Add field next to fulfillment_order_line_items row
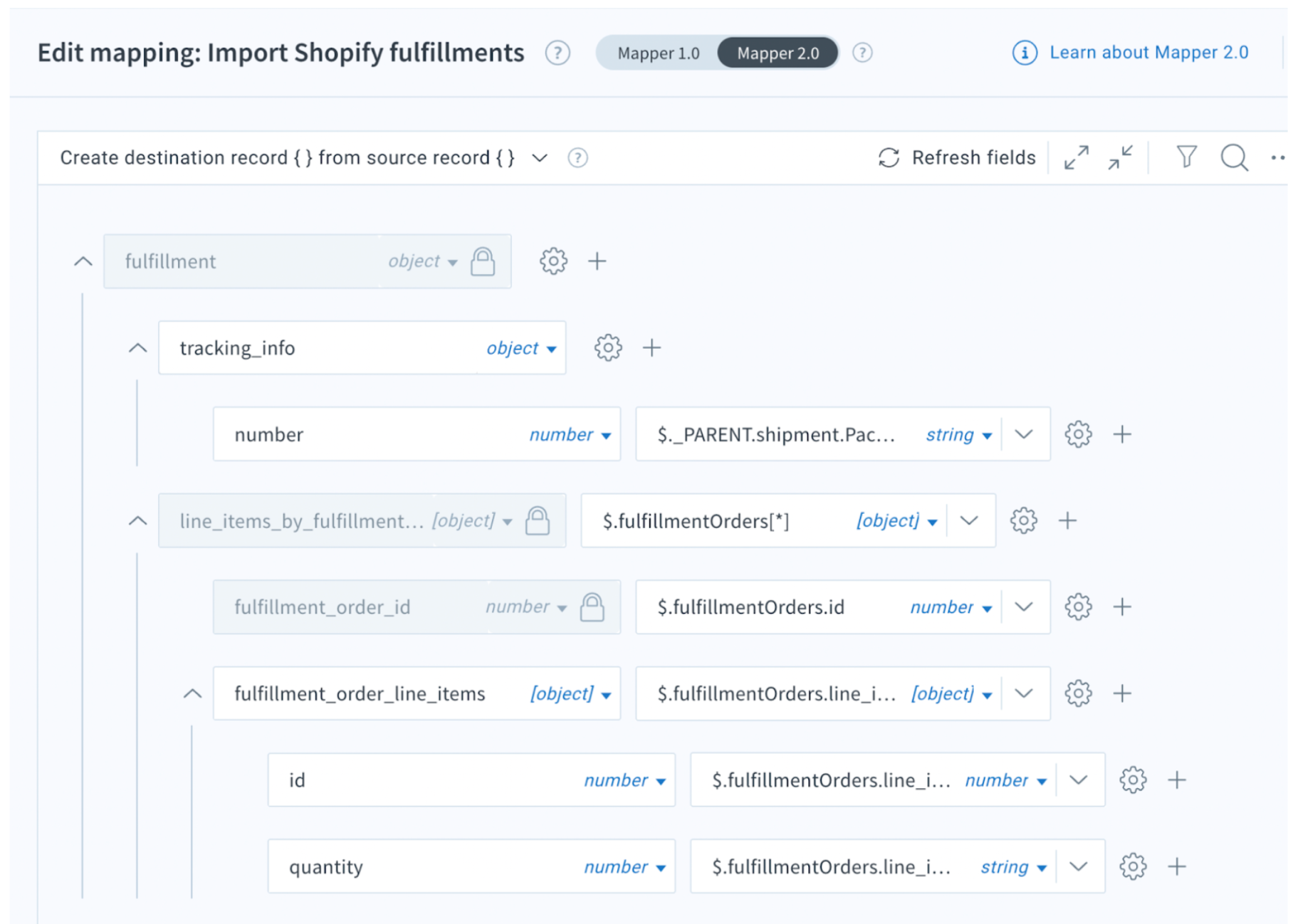Image resolution: width=1293 pixels, height=924 pixels. (1122, 693)
